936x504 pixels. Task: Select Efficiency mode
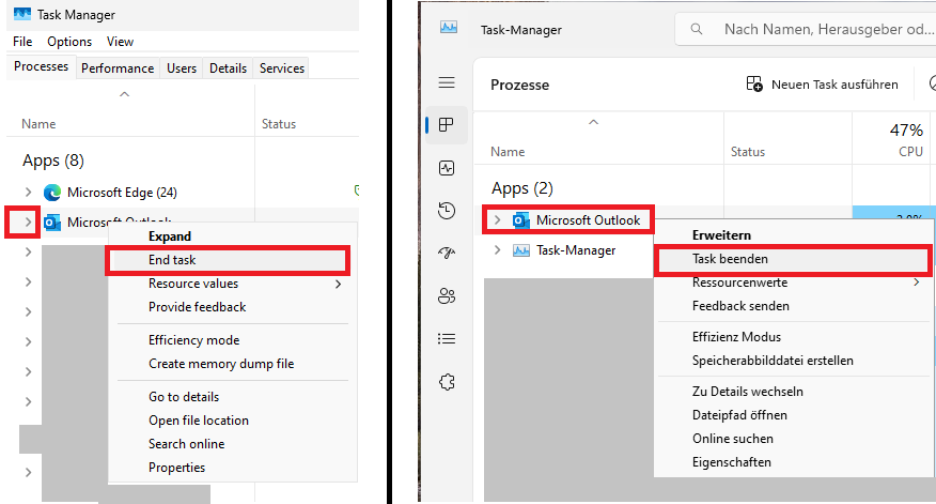tap(194, 340)
